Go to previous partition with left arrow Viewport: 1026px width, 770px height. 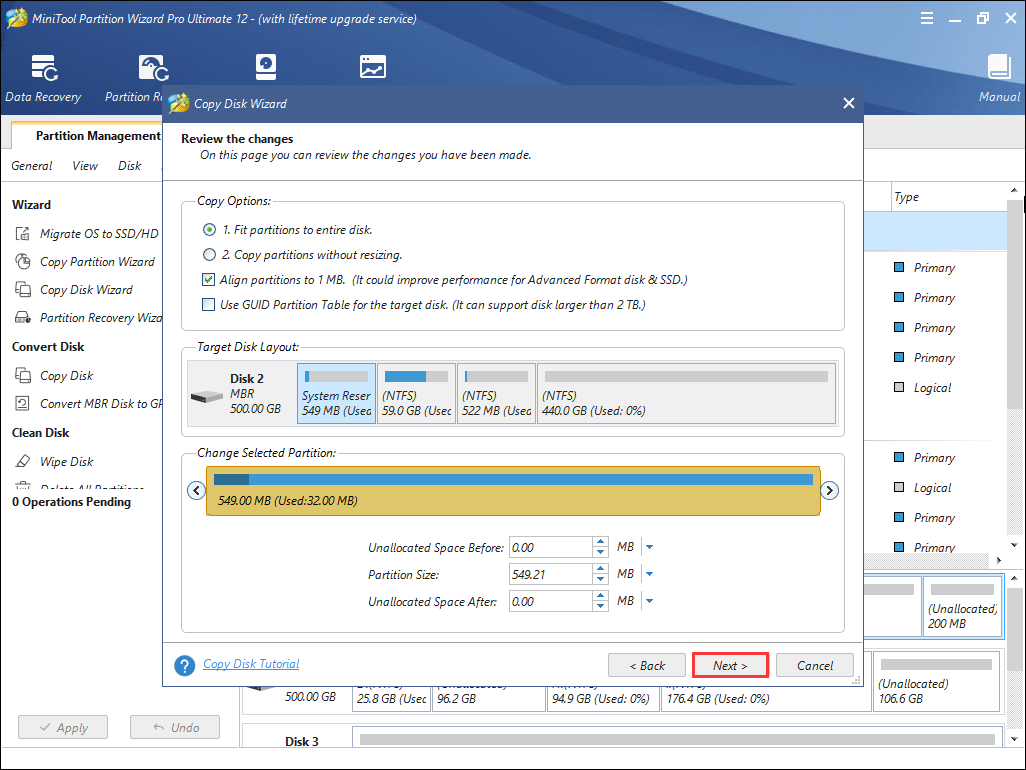coord(196,490)
